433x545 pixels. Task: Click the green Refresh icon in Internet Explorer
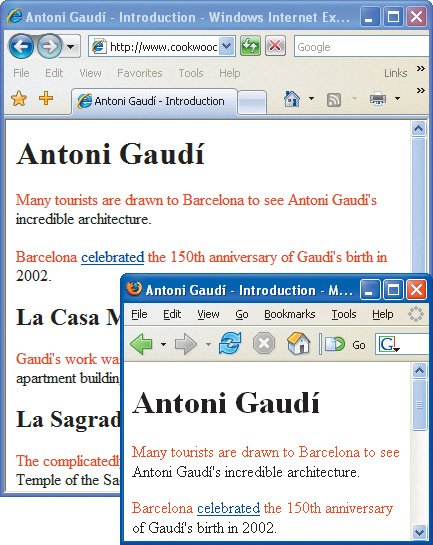[x=250, y=46]
